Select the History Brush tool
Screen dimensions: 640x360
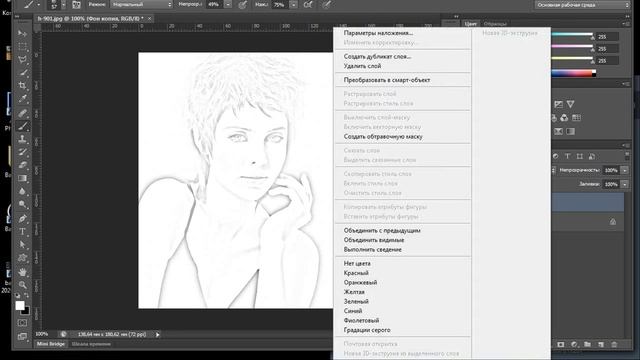tap(22, 152)
